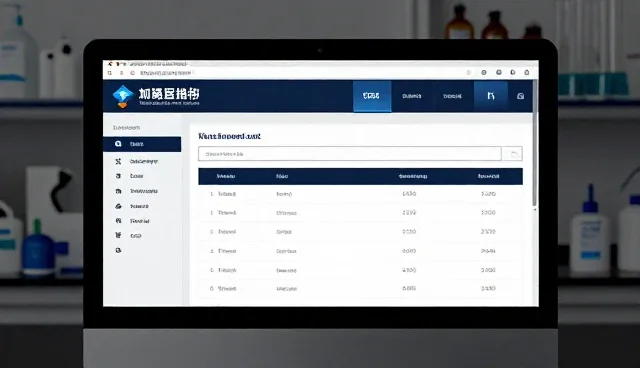Click the icon of the seventh sidebar item

tap(118, 235)
